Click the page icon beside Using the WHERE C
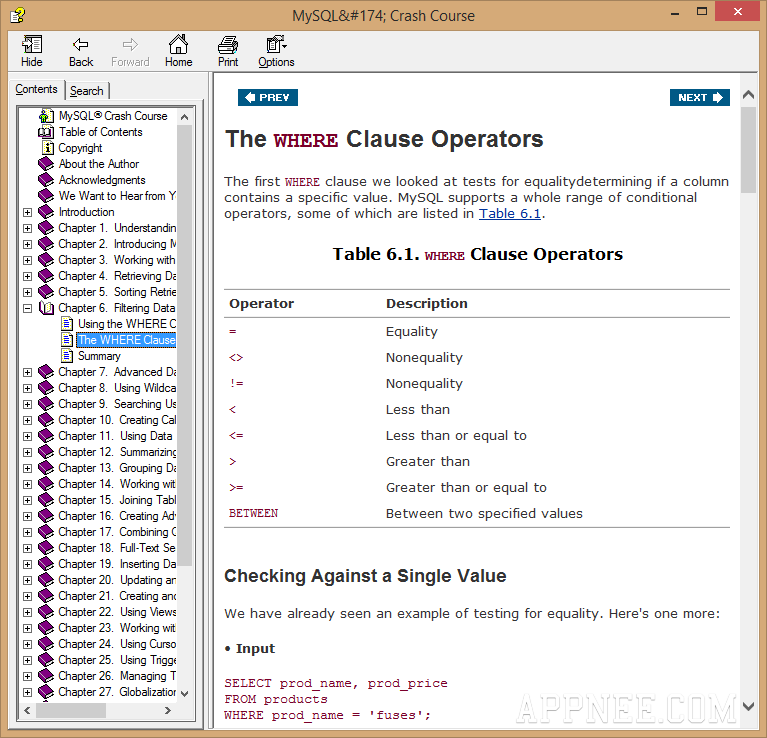The image size is (767, 738). [68, 324]
